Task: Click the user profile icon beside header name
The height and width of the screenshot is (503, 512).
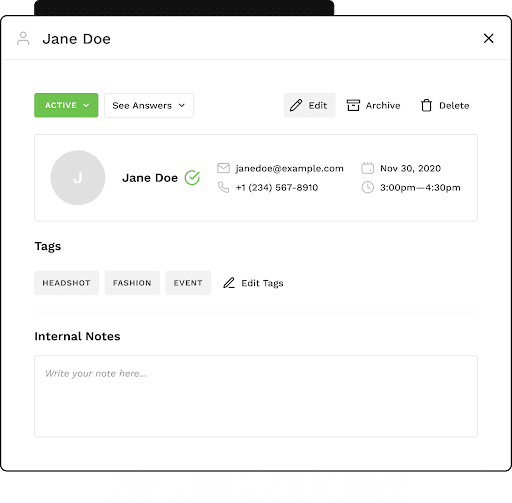Action: click(23, 38)
